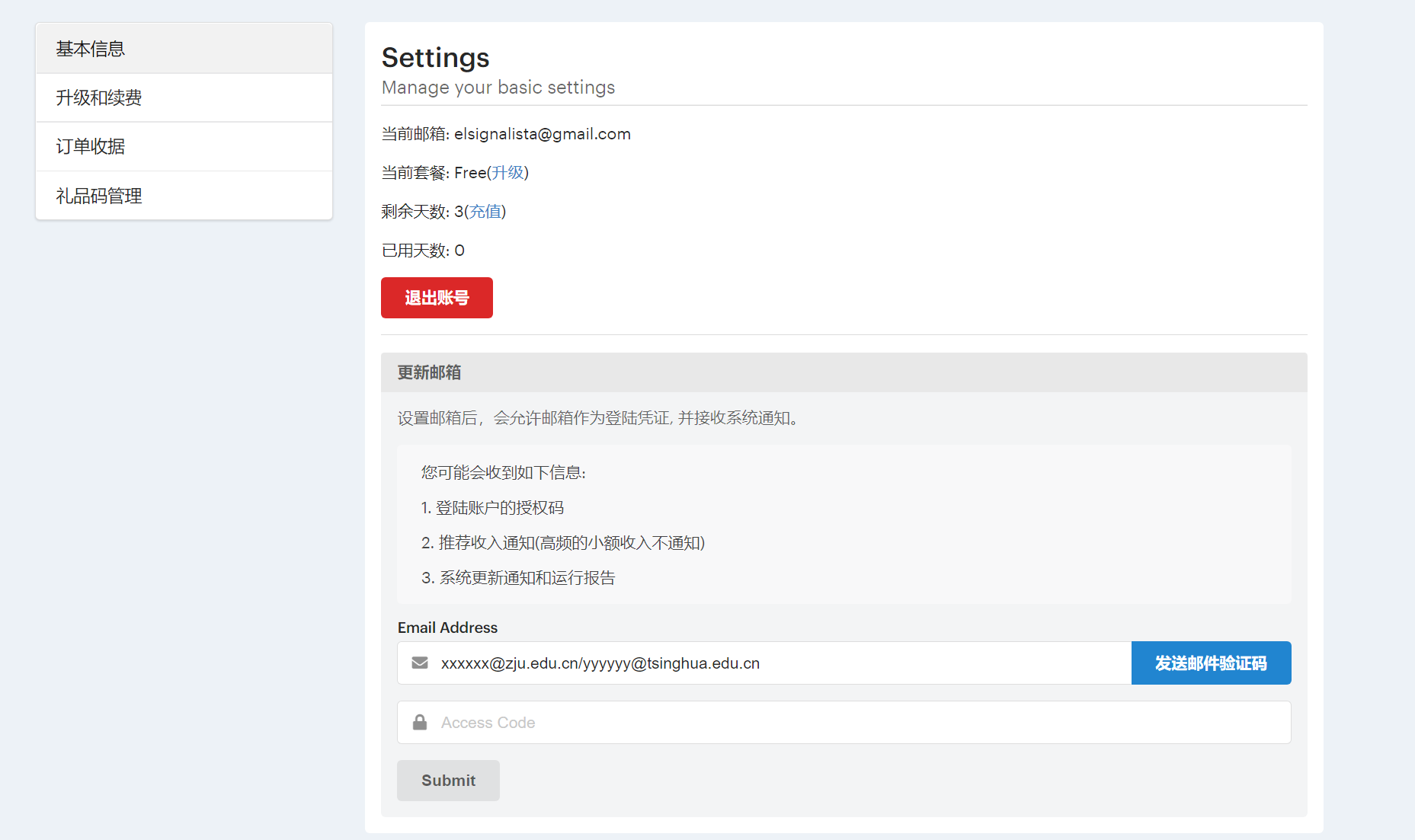Click the 更新邮箱 panel header
The height and width of the screenshot is (840, 1415).
[429, 372]
